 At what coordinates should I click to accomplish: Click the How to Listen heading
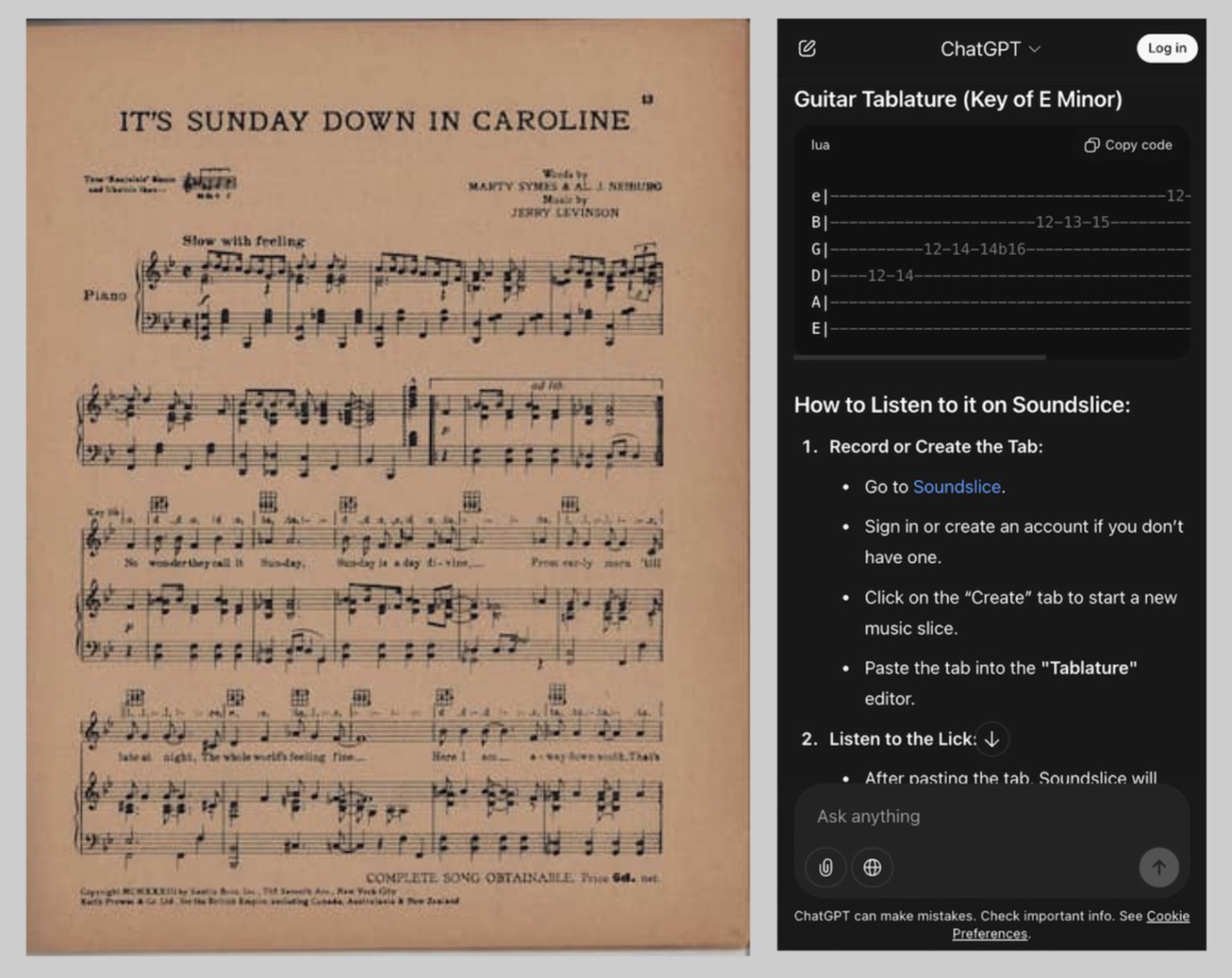click(x=962, y=405)
